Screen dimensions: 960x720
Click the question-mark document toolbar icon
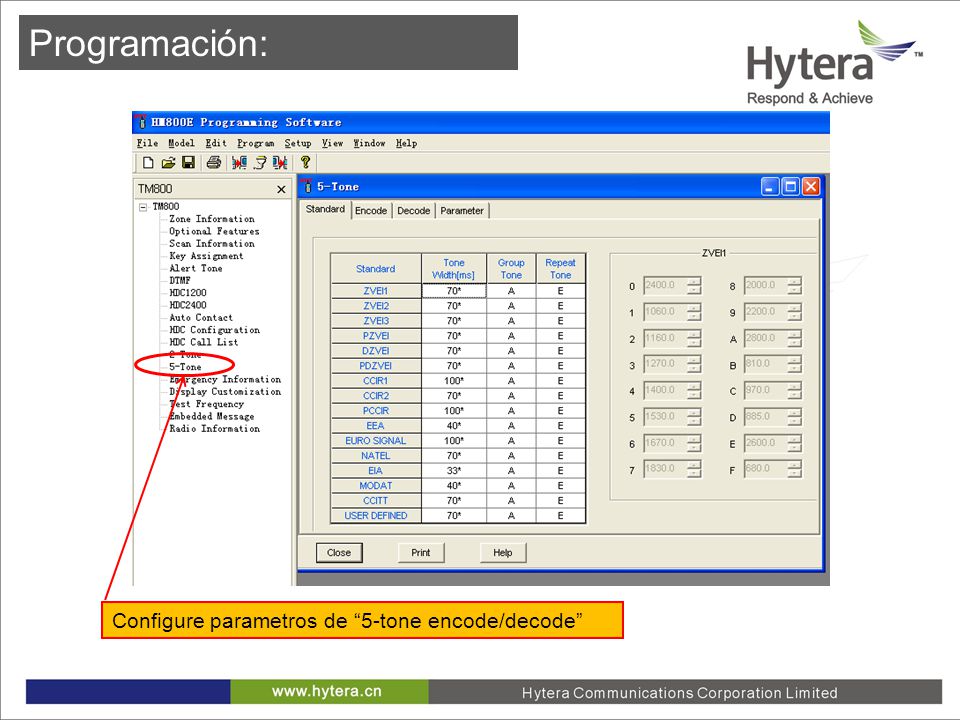(x=260, y=163)
